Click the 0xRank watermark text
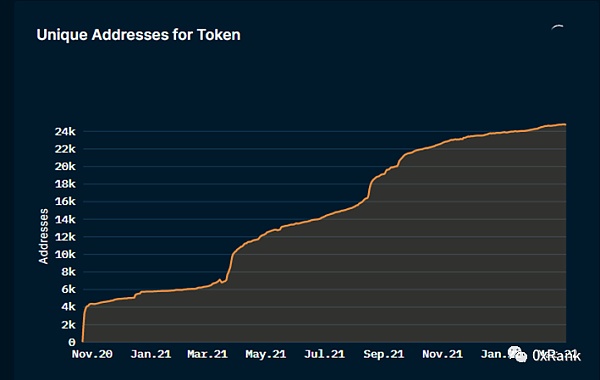 coord(556,356)
